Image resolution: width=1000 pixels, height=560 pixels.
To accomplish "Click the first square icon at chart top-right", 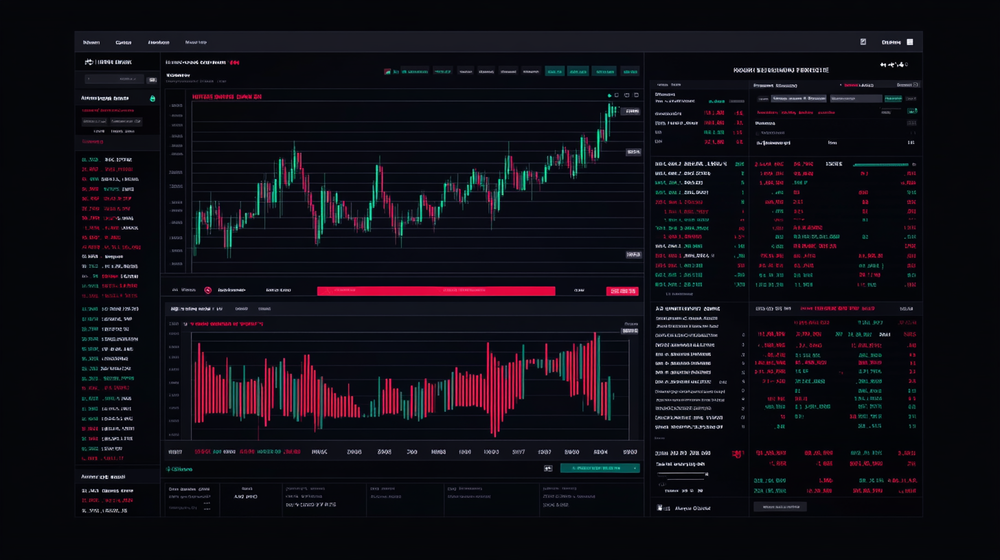I will (x=623, y=96).
